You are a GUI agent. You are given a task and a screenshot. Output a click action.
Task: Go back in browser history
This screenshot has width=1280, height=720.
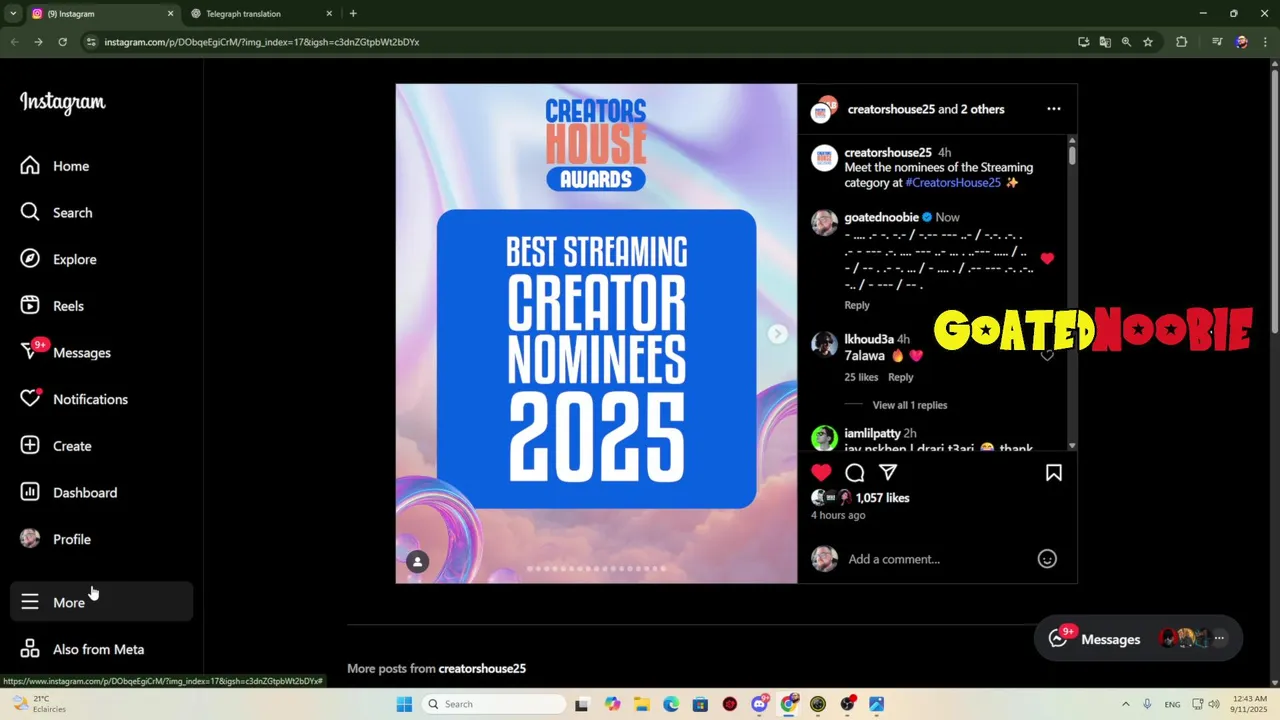tap(14, 42)
